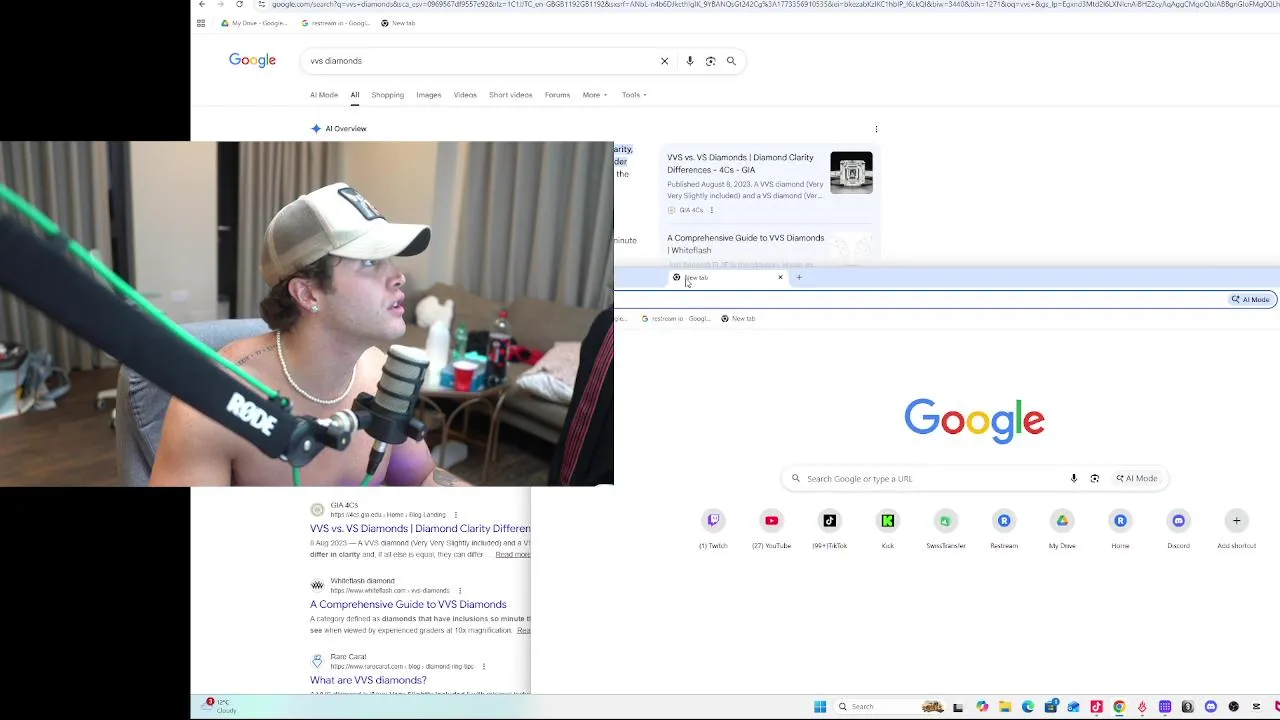The height and width of the screenshot is (720, 1280).
Task: Open the apps grid in bookmarks bar
Action: click(201, 23)
